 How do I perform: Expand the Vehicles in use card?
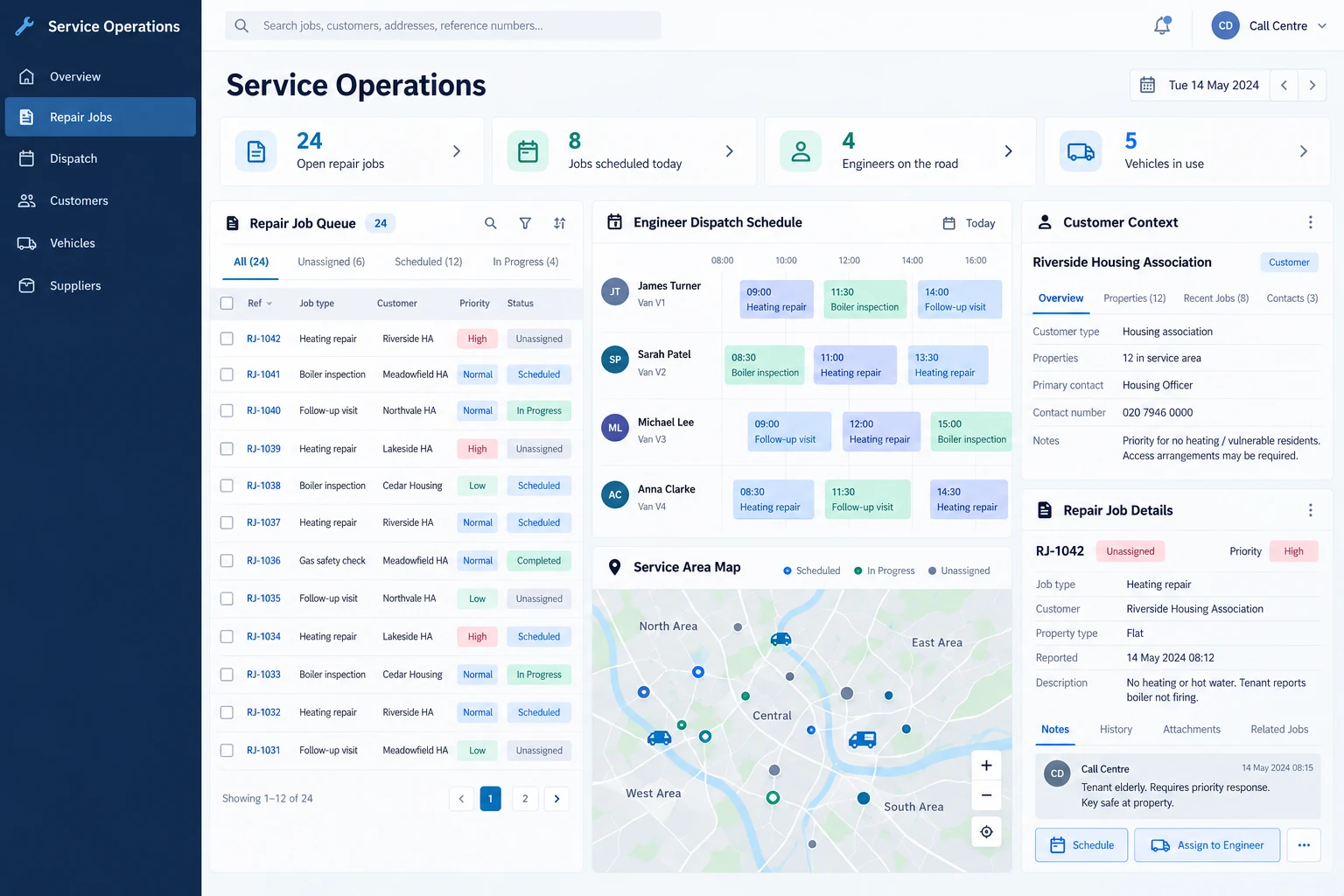pyautogui.click(x=1304, y=151)
